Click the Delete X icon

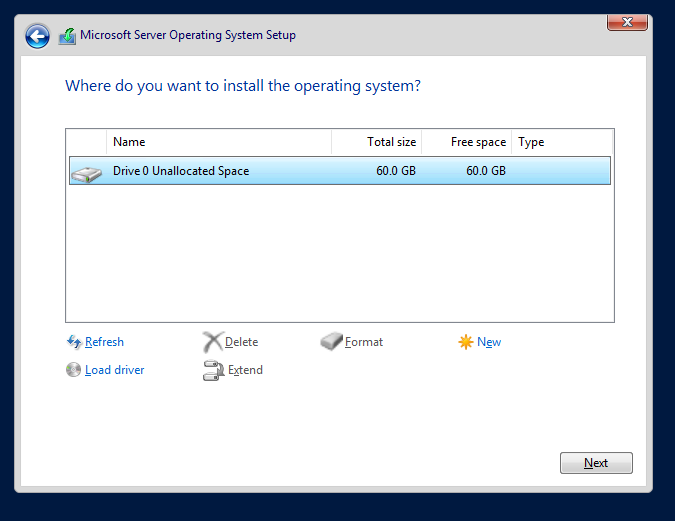[212, 342]
